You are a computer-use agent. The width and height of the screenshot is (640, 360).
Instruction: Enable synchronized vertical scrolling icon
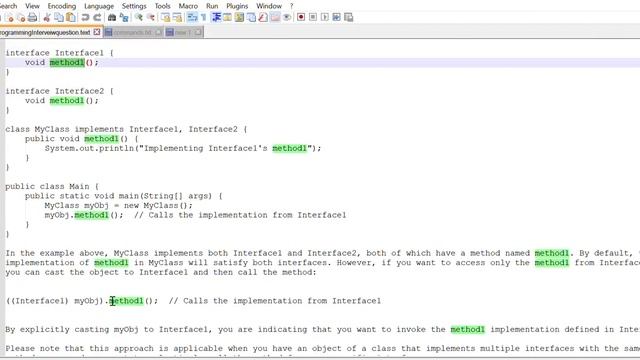[165, 17]
